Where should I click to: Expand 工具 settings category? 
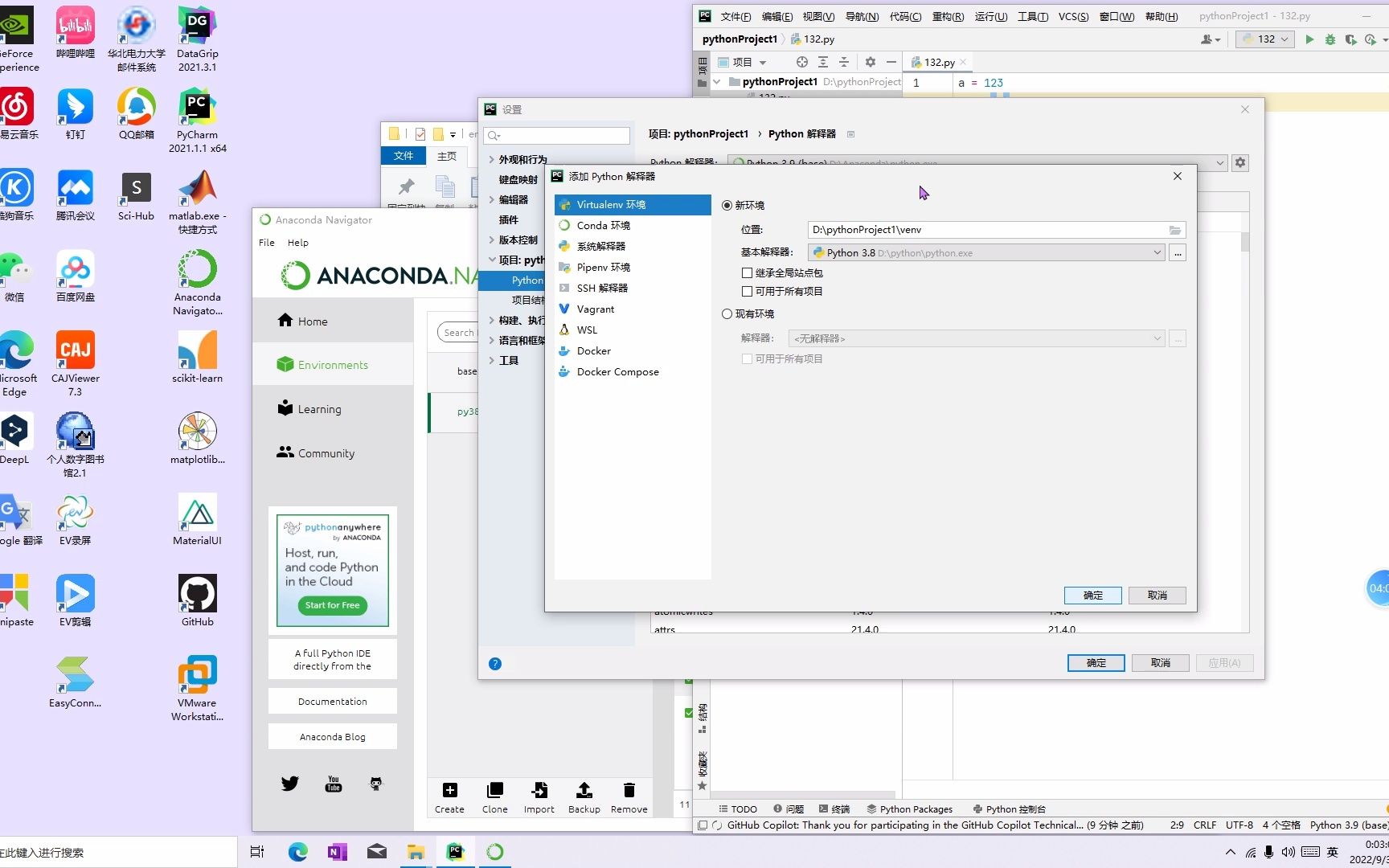tap(491, 360)
